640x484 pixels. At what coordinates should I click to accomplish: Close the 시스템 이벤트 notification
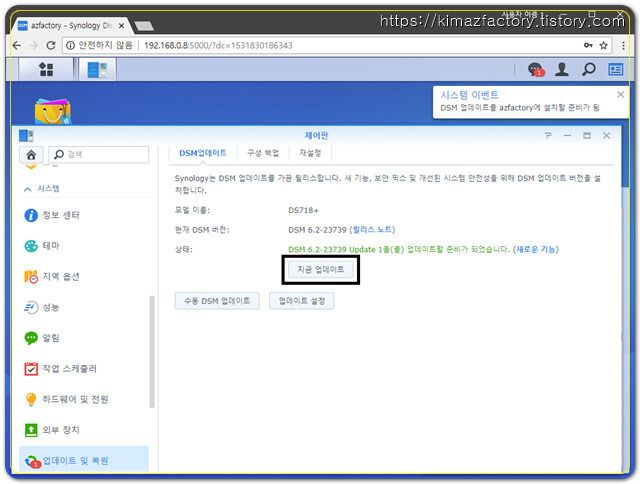[x=620, y=95]
